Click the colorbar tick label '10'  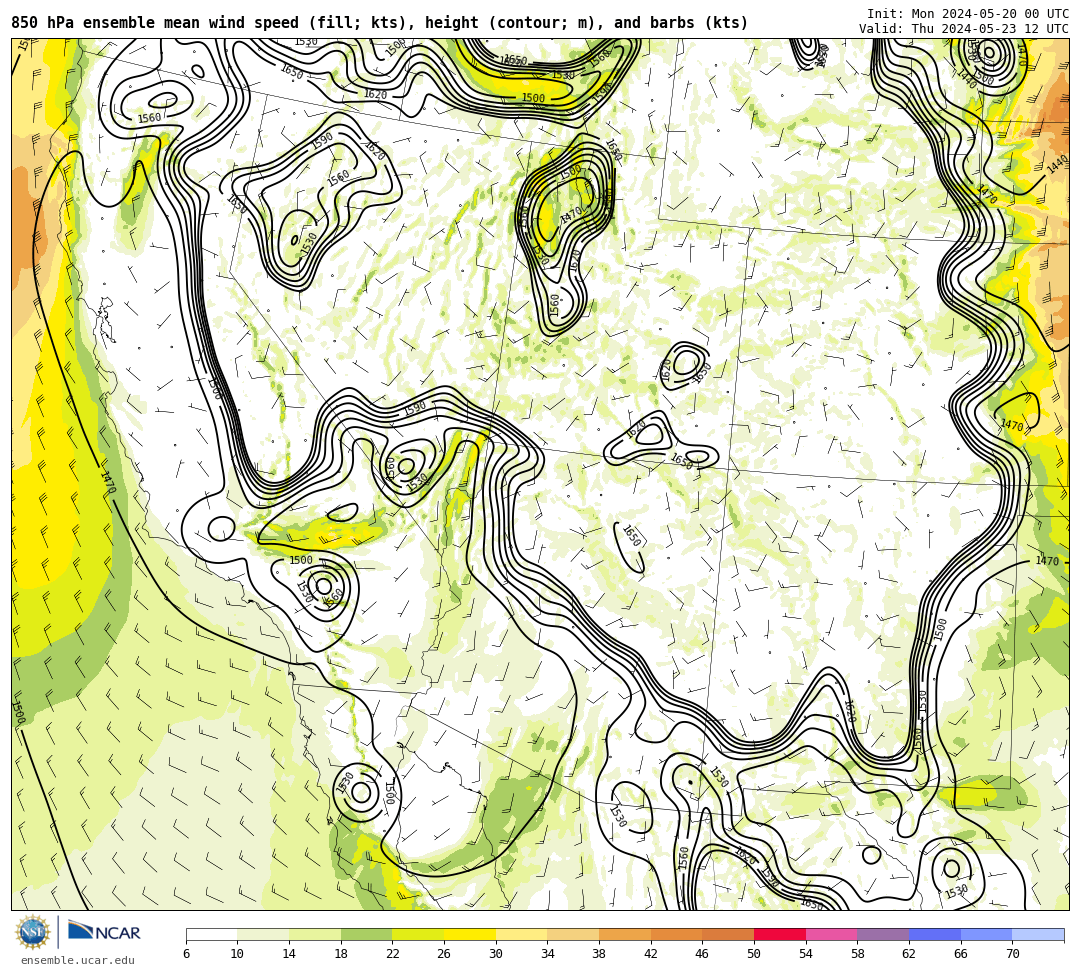click(x=238, y=954)
